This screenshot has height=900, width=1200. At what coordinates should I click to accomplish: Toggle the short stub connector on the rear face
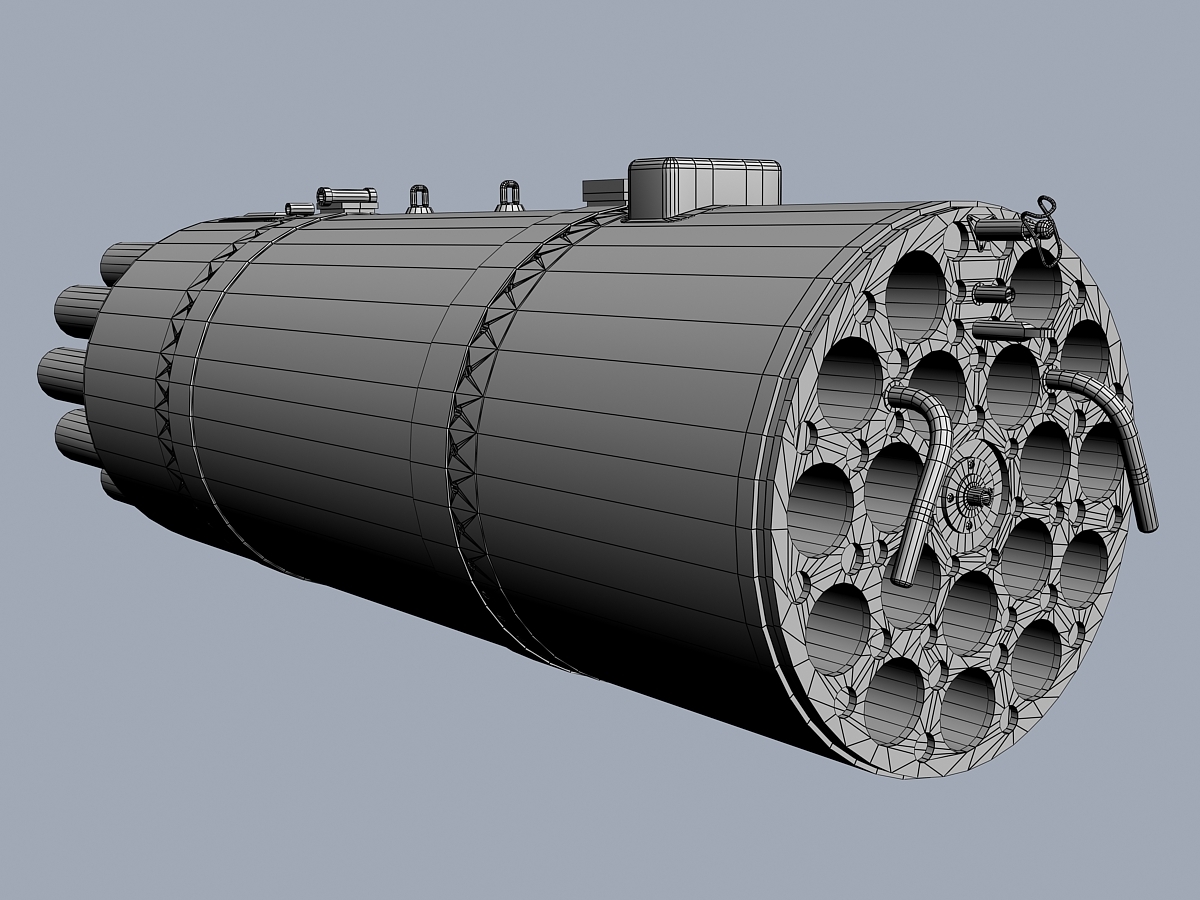click(x=994, y=292)
